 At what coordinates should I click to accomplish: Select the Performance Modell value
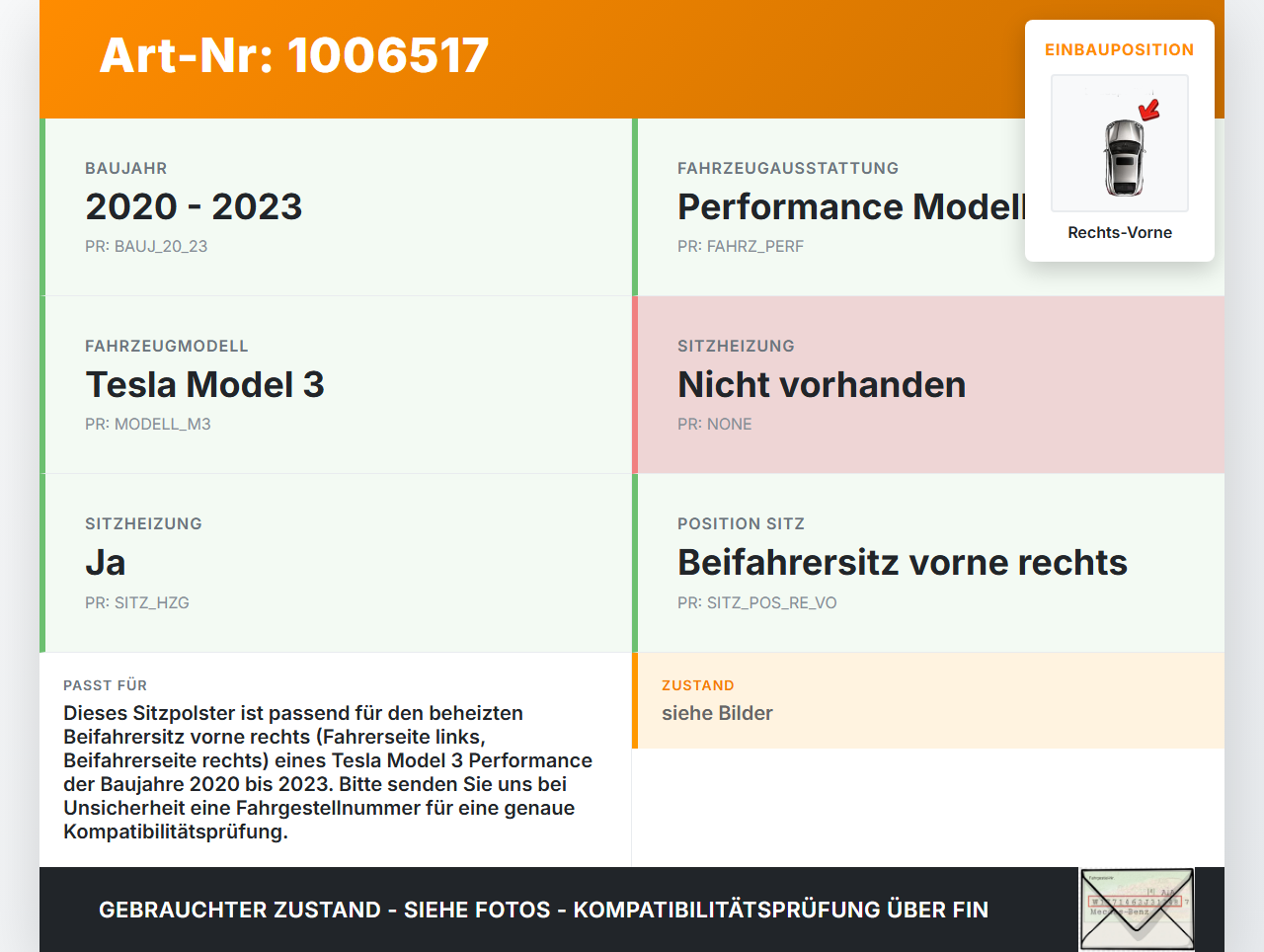click(852, 206)
